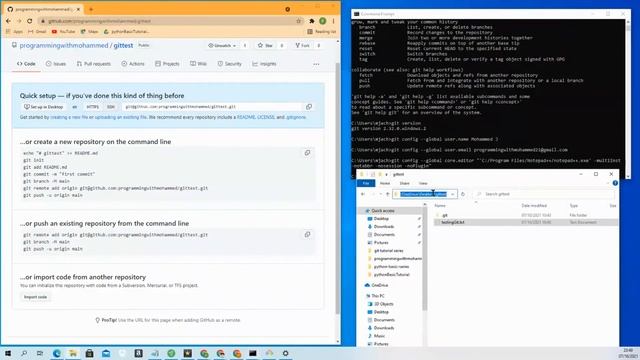This screenshot has height=360, width=640.
Task: Click the Import code button
Action: tap(36, 297)
